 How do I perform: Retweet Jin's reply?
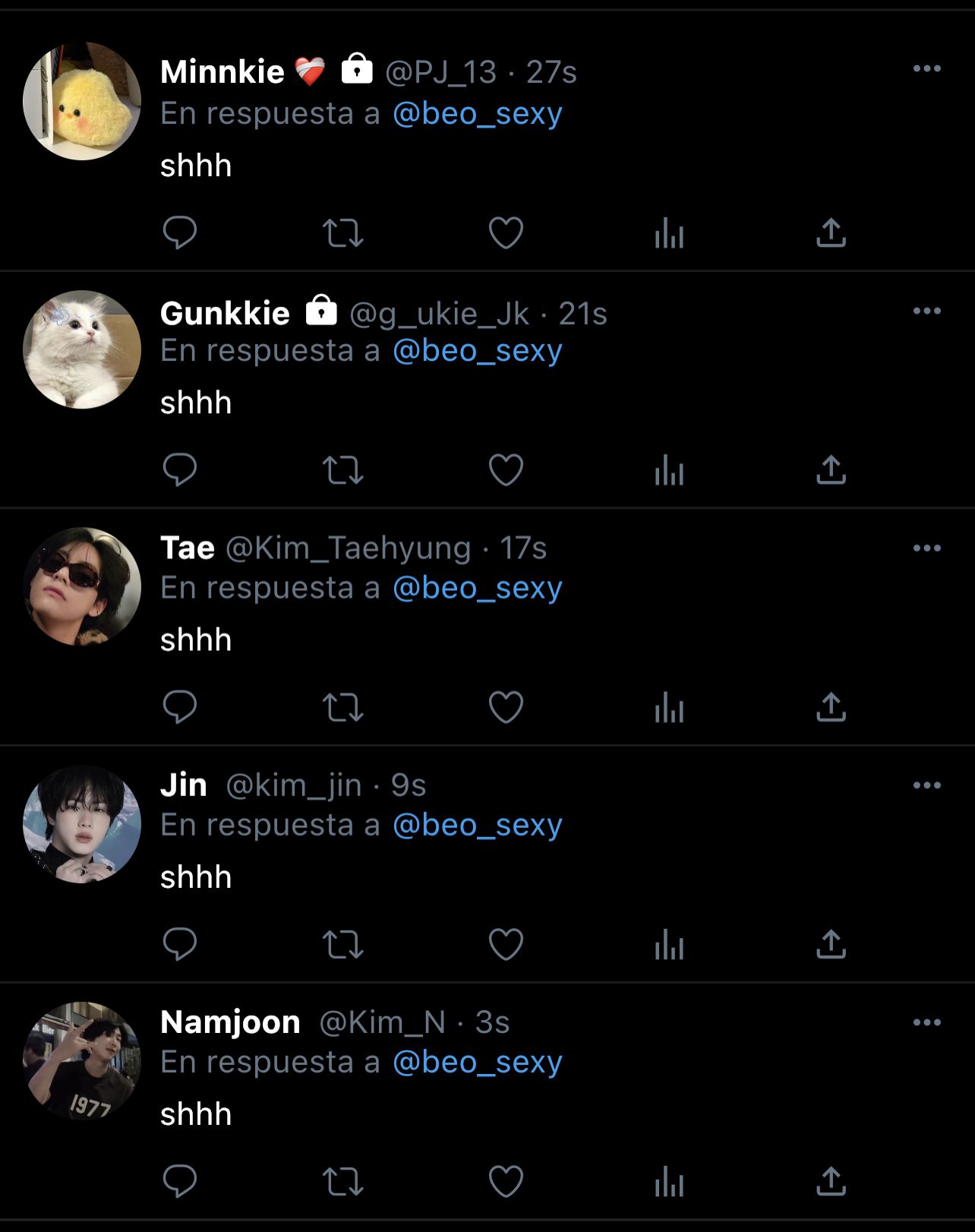coord(343,944)
